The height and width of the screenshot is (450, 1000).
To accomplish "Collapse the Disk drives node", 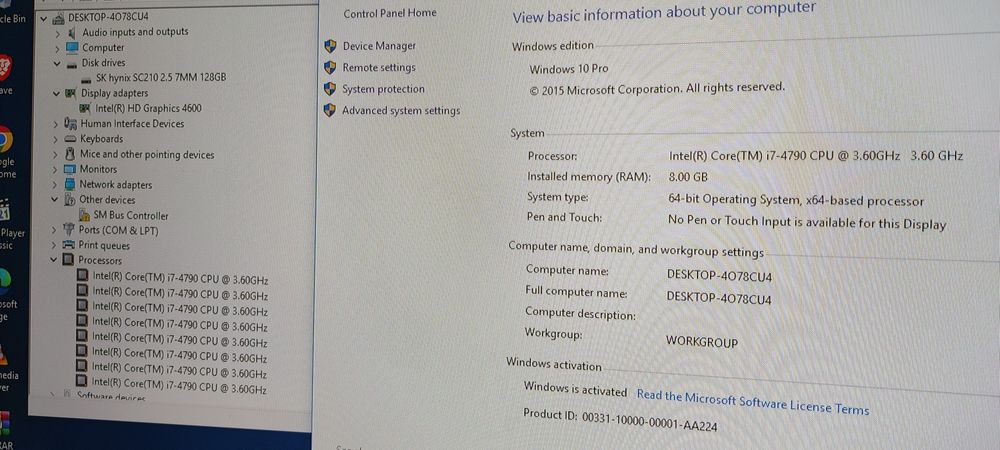I will pyautogui.click(x=57, y=64).
